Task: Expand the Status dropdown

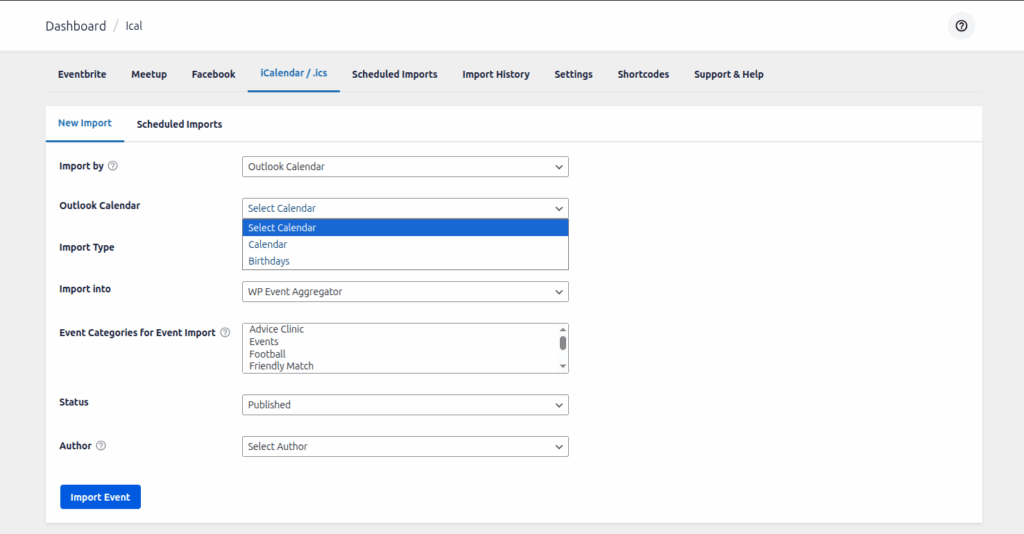Action: [405, 405]
